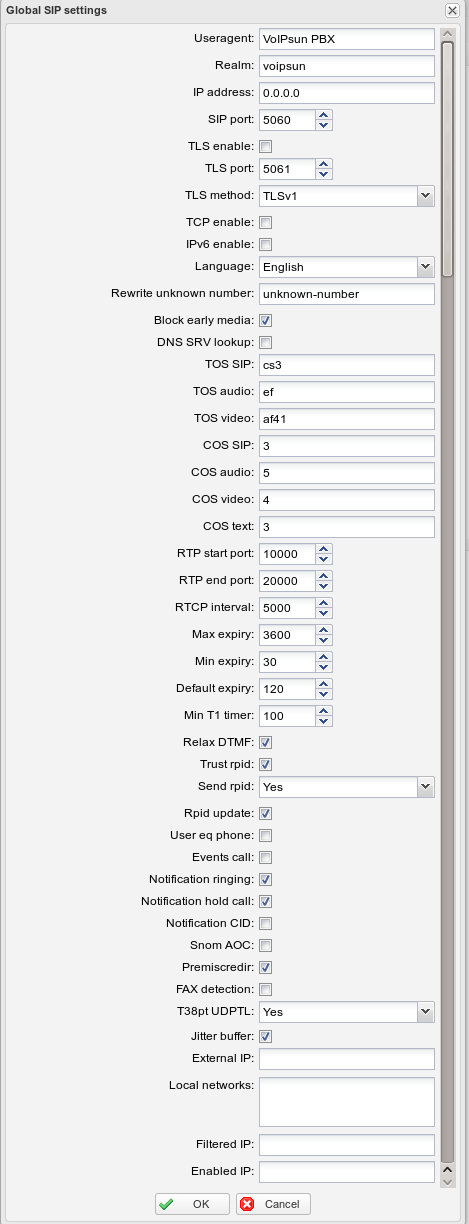Viewport: 469px width, 1224px height.
Task: Click the COS audio field
Action: click(346, 473)
